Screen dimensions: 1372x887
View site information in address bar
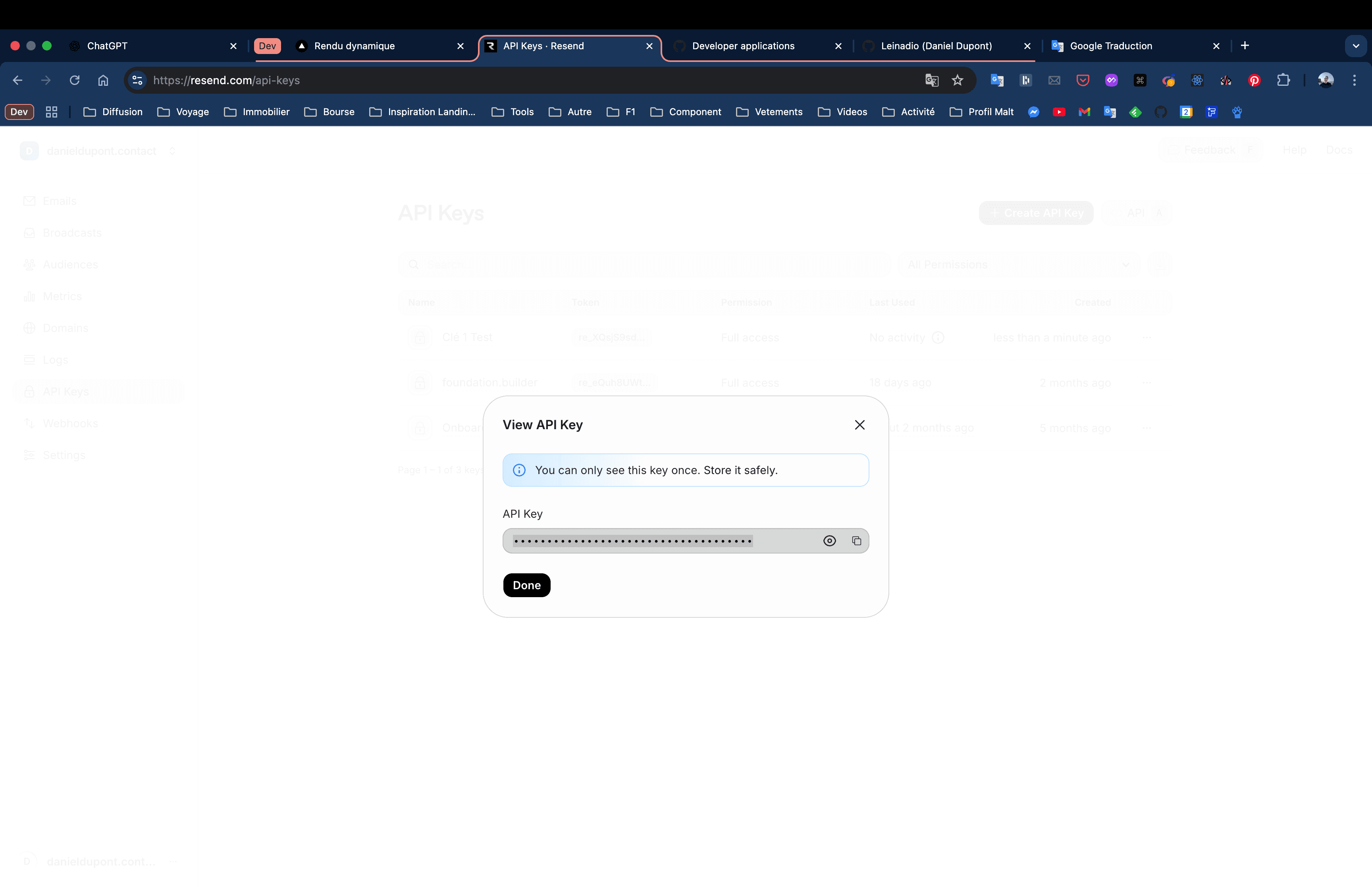tap(137, 81)
